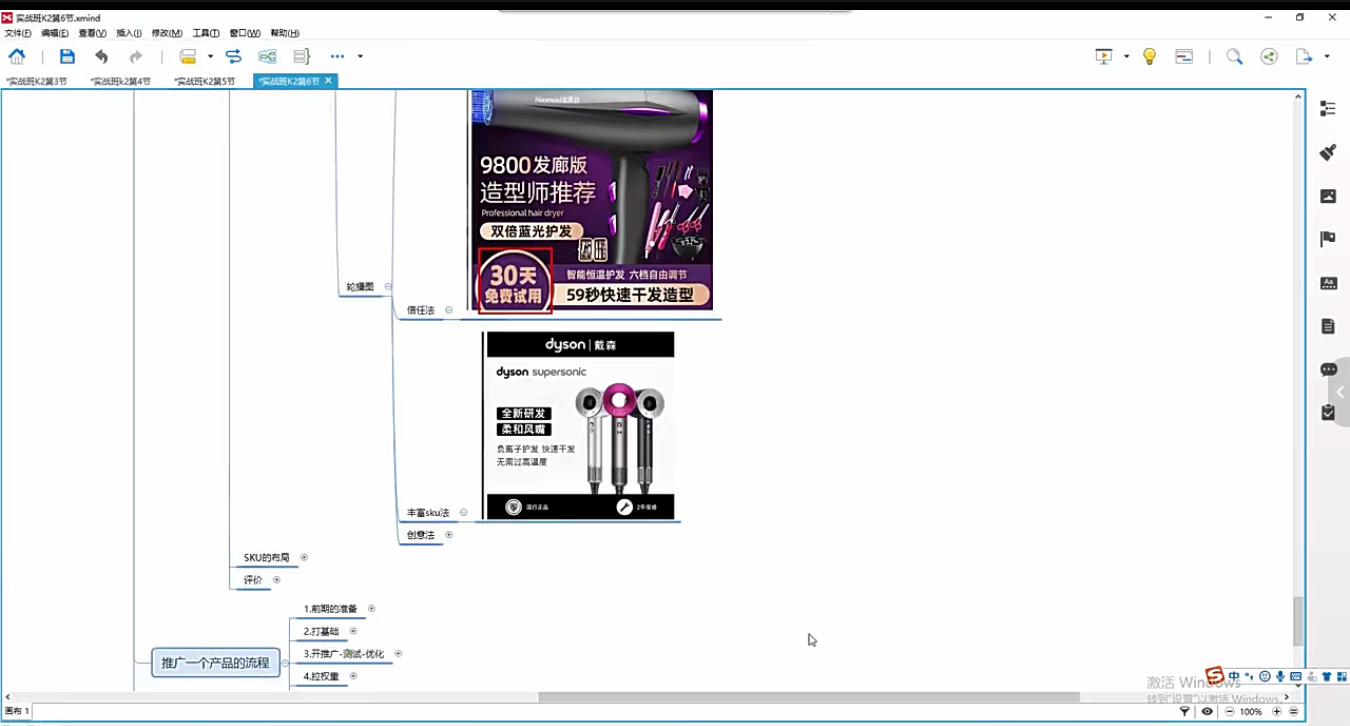This screenshot has height=726, width=1350.
Task: Undo the last change
Action: (x=100, y=56)
